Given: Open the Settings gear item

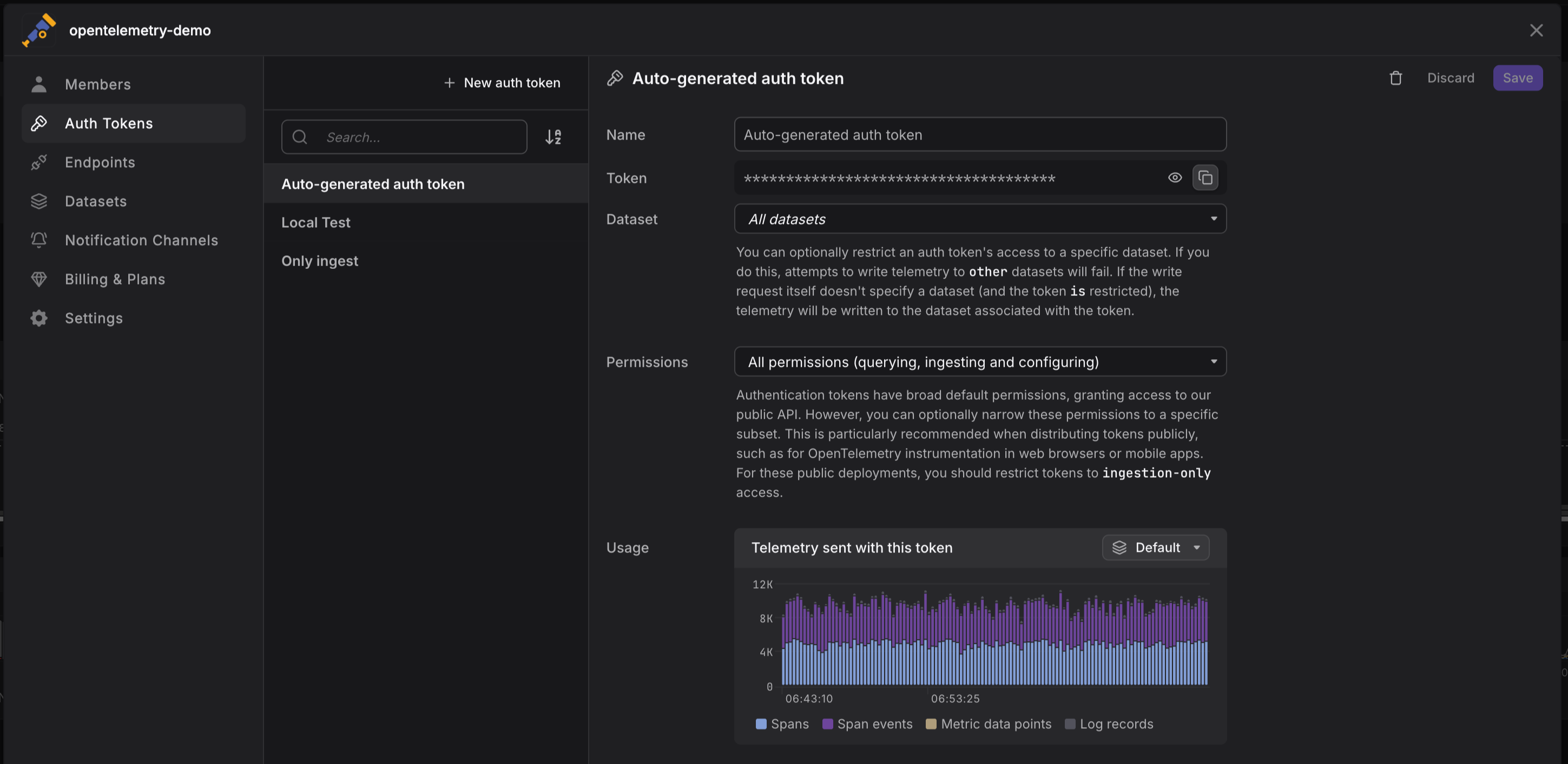Looking at the screenshot, I should coord(94,318).
